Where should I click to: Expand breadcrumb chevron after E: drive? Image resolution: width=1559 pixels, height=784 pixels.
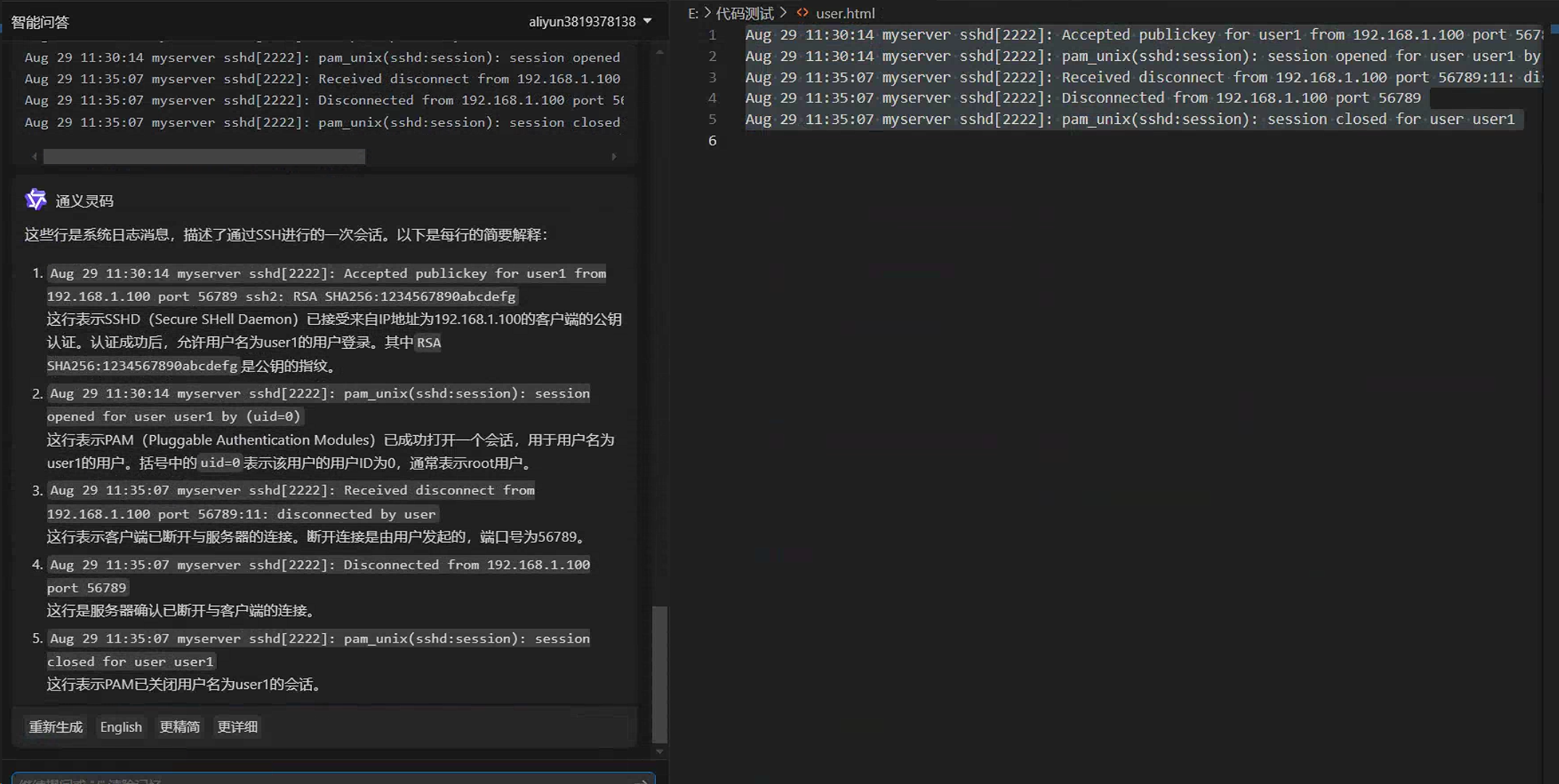pos(707,13)
